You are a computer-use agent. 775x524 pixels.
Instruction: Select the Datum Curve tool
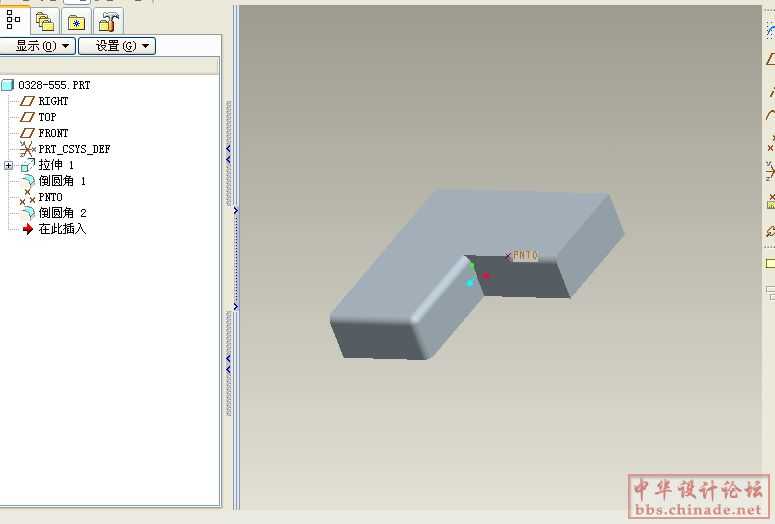[x=770, y=116]
